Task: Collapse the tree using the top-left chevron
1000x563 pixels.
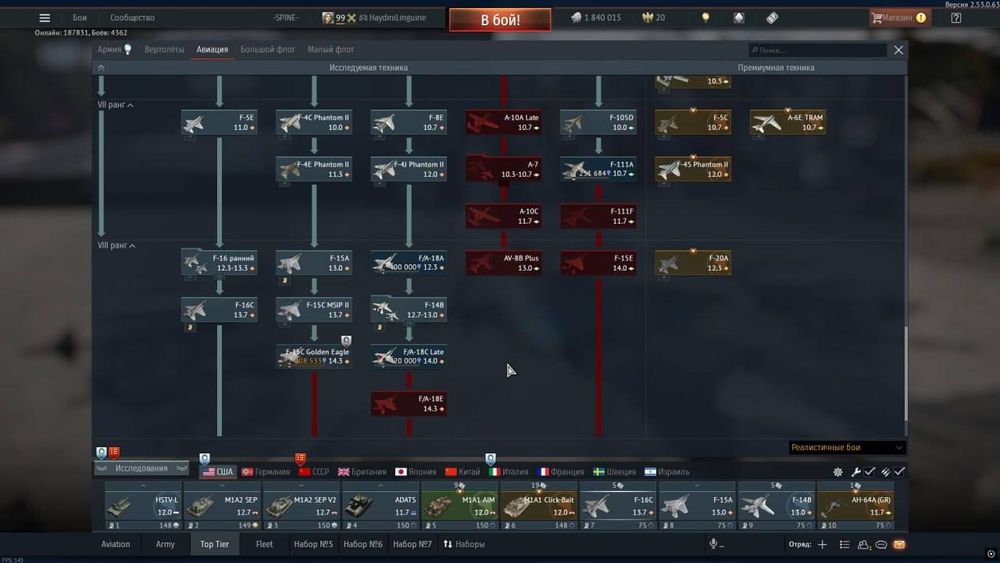Action: tap(101, 68)
